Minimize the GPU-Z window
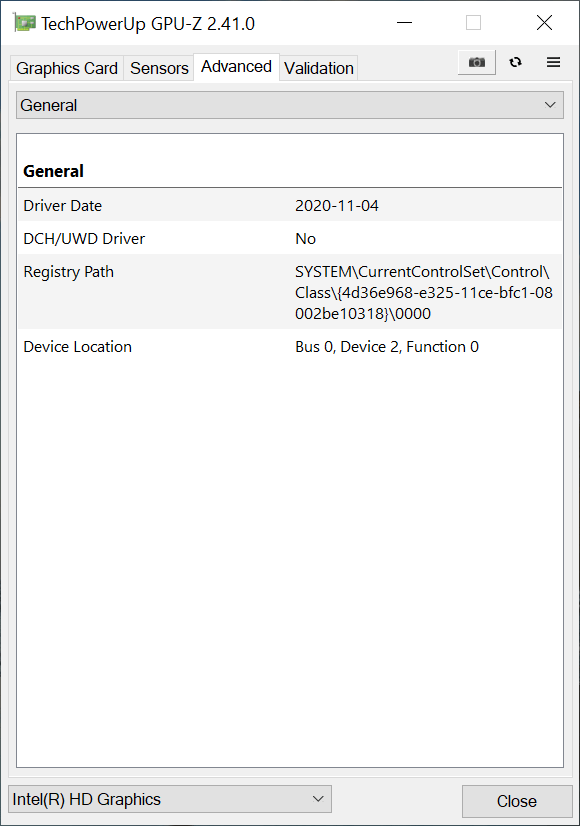This screenshot has width=580, height=826. tap(404, 23)
